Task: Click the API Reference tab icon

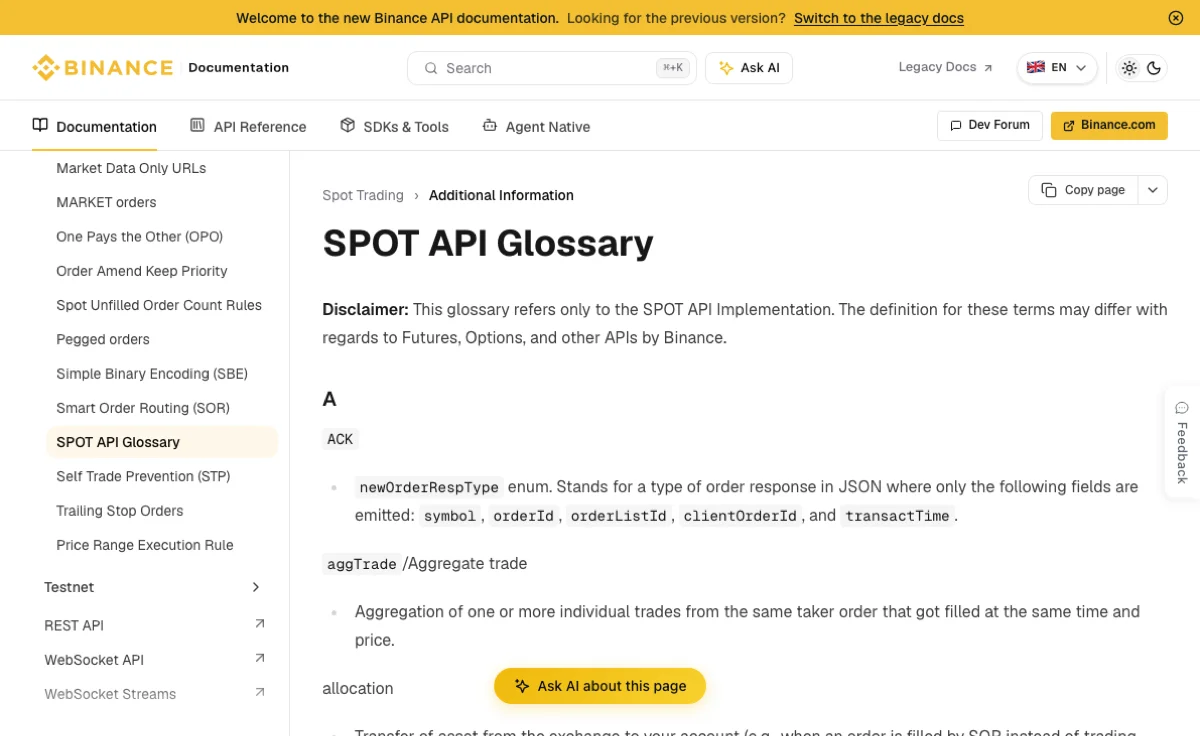Action: pos(197,125)
